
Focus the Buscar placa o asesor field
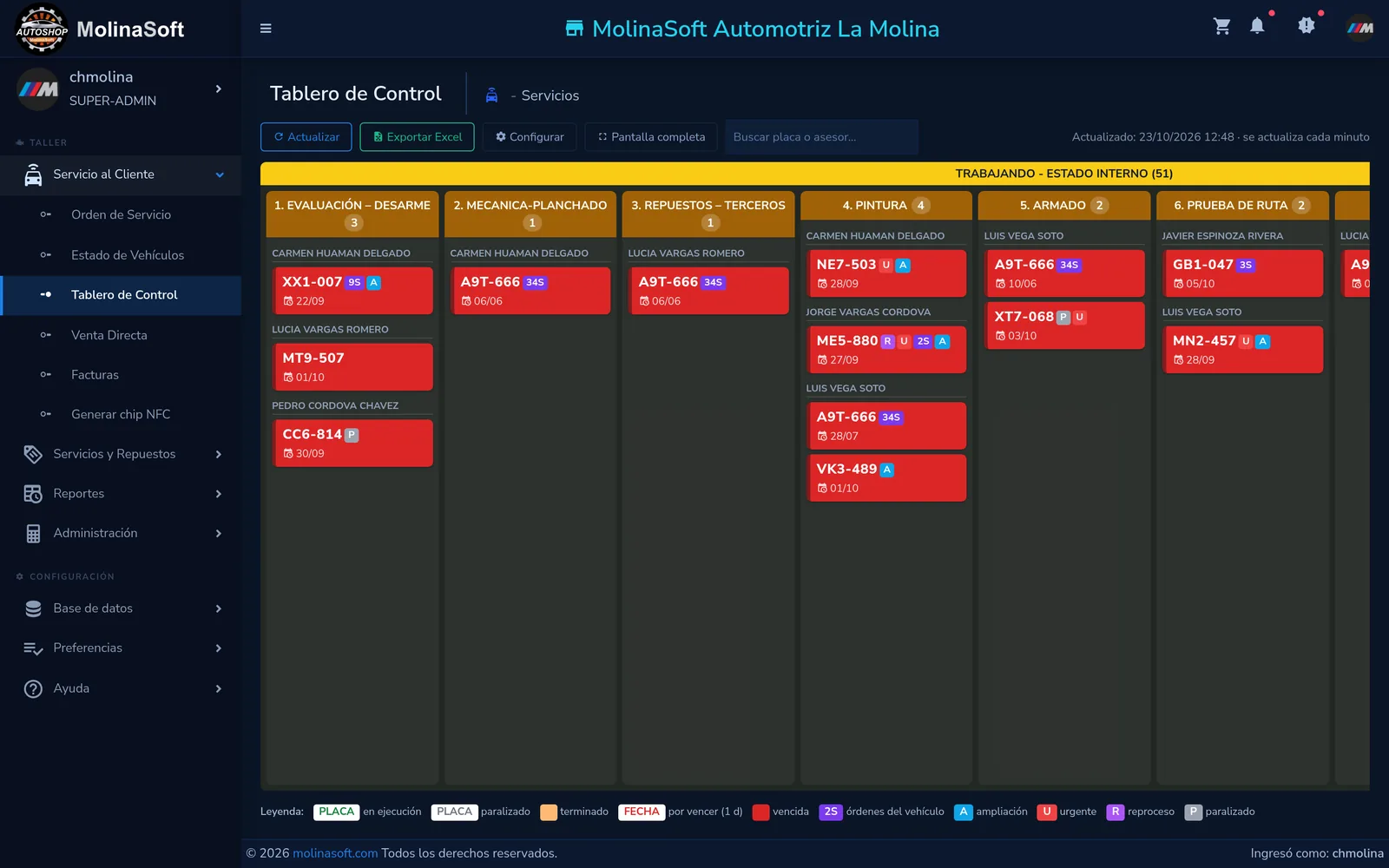(821, 137)
